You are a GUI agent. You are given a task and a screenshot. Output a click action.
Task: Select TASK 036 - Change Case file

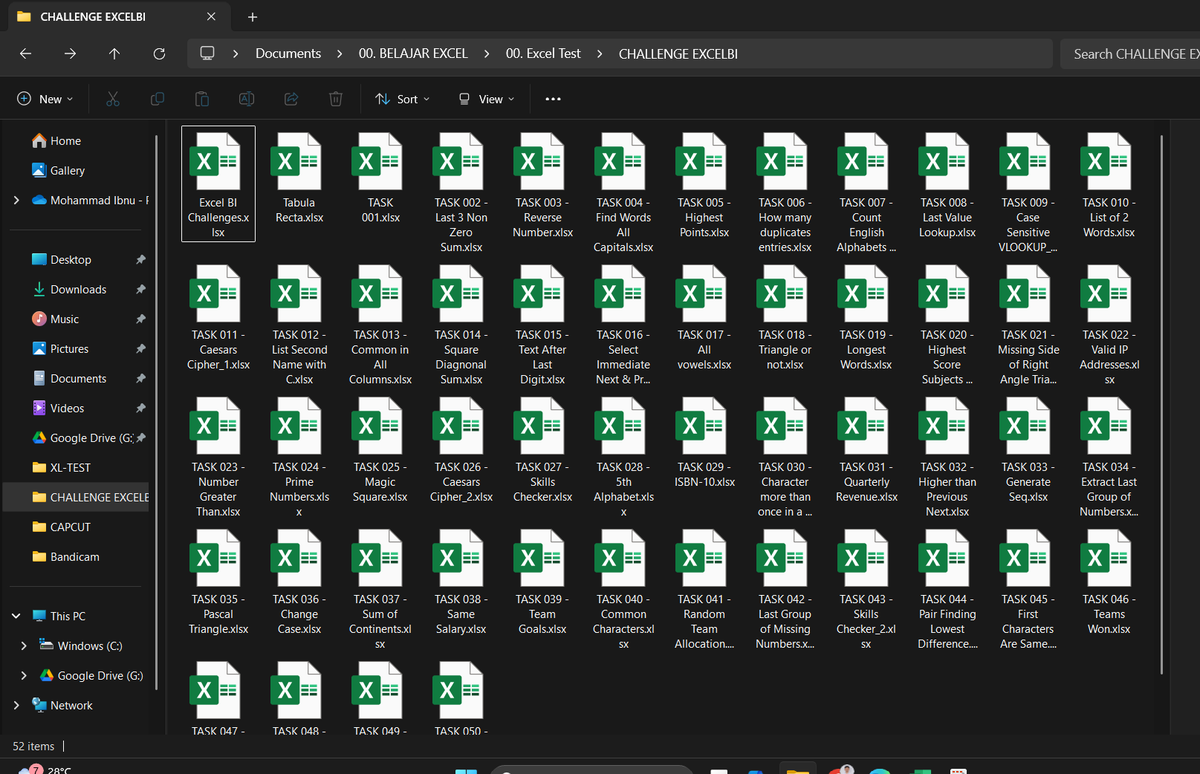[x=299, y=582]
